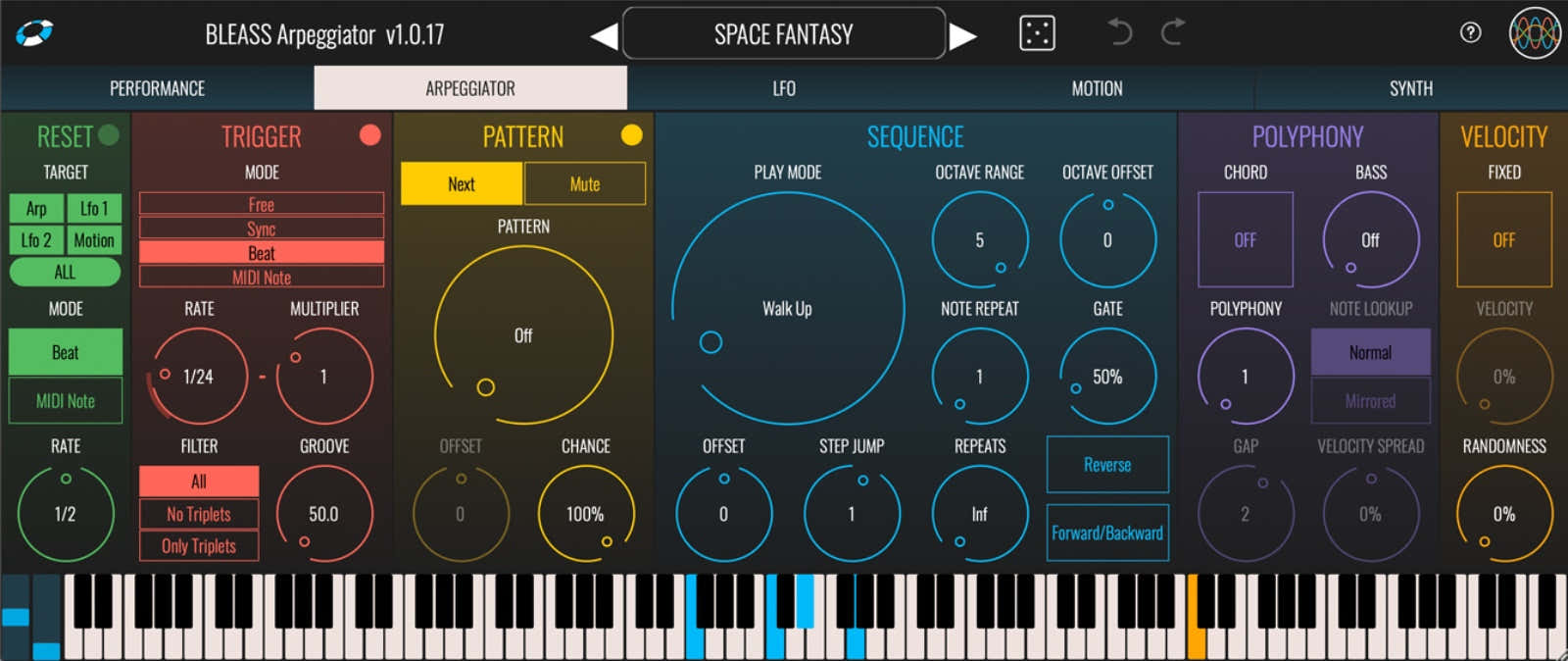Click the colorful waveform circle icon
Viewport: 1568px width, 661px height.
point(1535,33)
